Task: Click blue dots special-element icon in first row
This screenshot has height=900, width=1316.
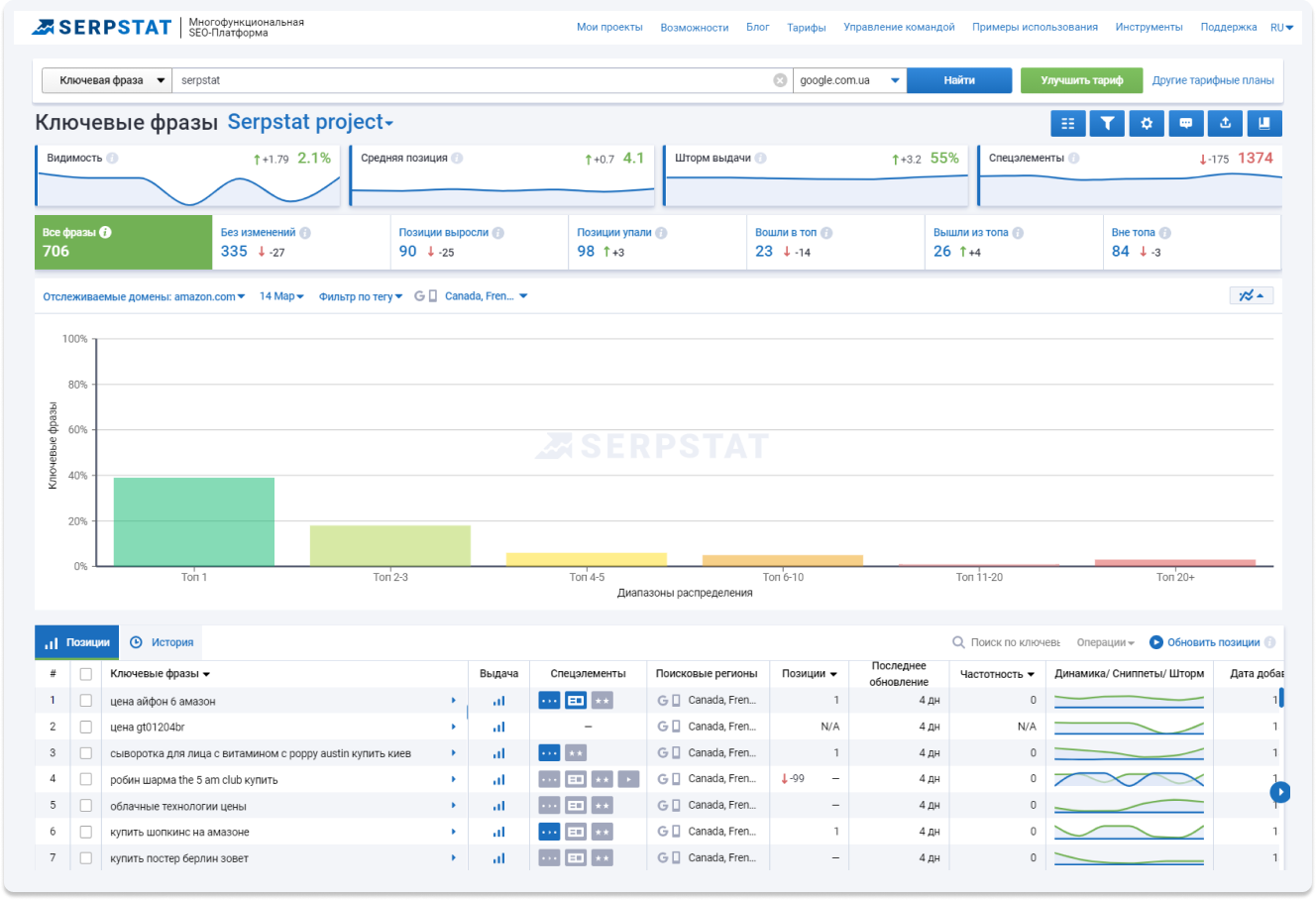Action: 549,701
